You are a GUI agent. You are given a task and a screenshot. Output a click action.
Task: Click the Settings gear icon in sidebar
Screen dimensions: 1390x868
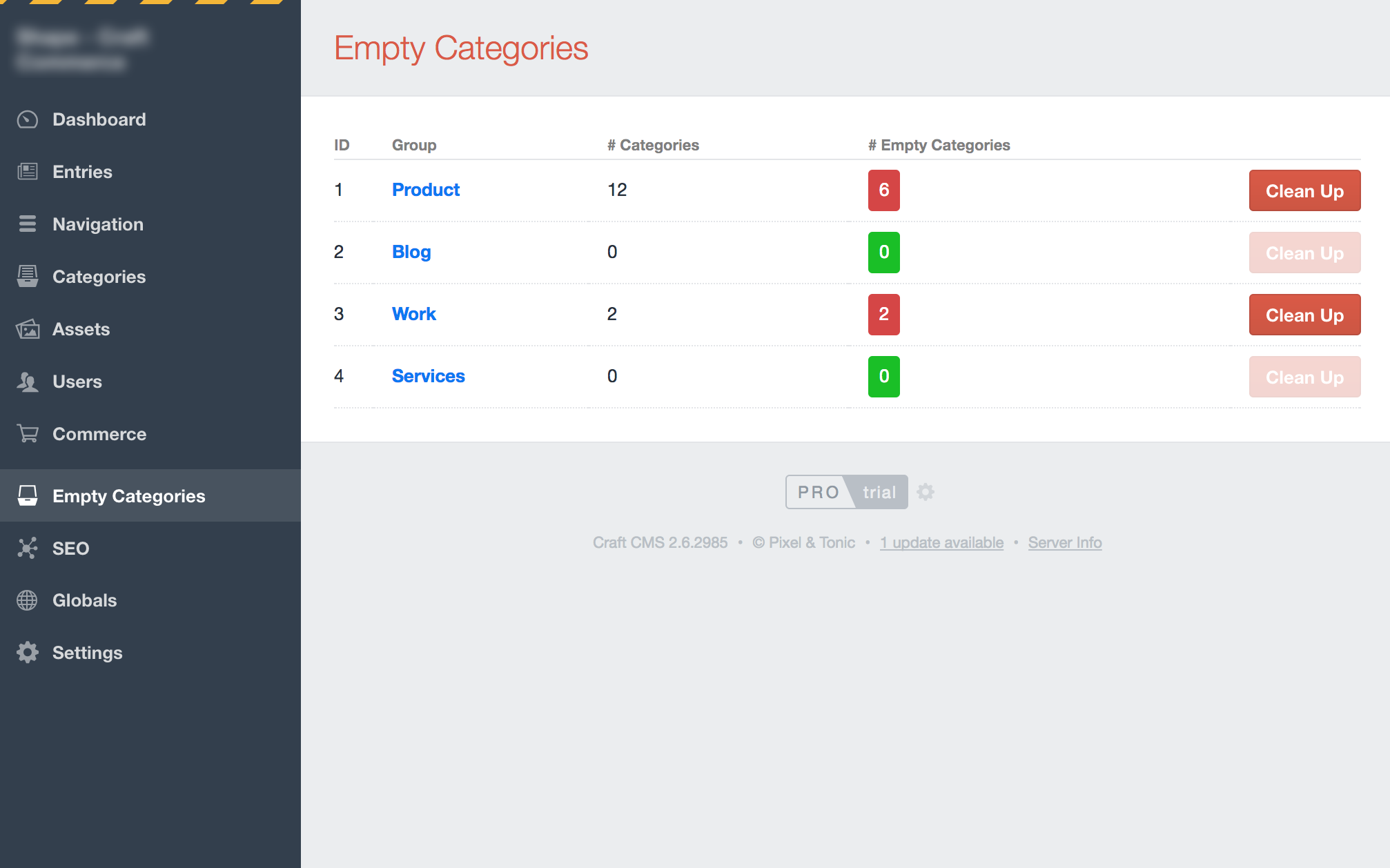(x=28, y=653)
